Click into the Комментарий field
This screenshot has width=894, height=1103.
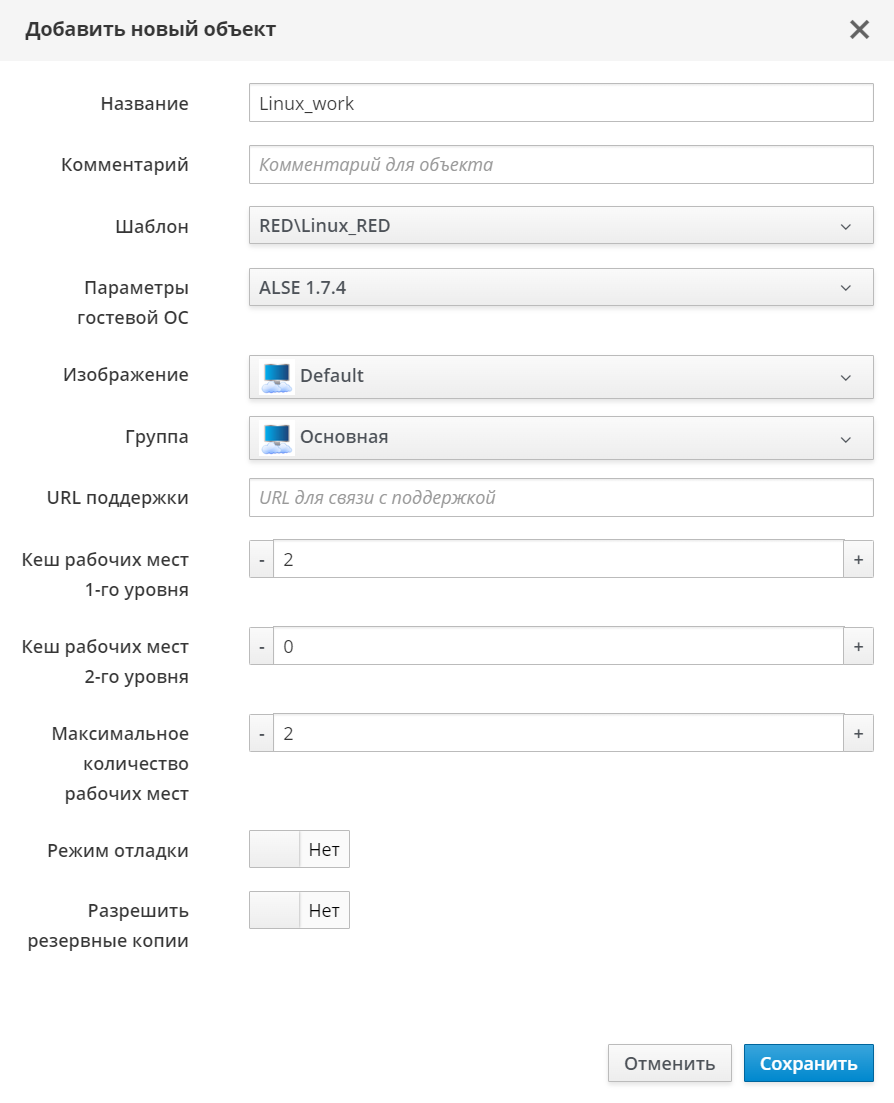pyautogui.click(x=561, y=164)
